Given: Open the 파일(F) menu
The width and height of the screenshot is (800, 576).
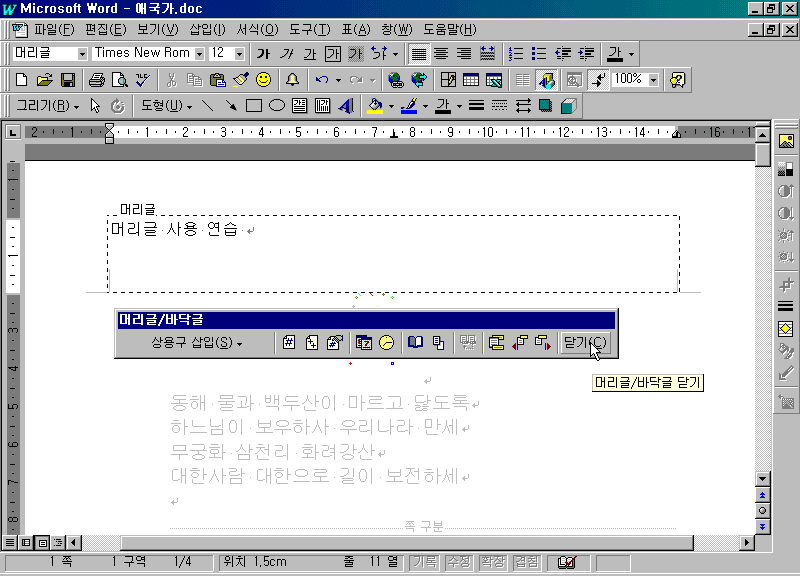Looking at the screenshot, I should point(54,30).
